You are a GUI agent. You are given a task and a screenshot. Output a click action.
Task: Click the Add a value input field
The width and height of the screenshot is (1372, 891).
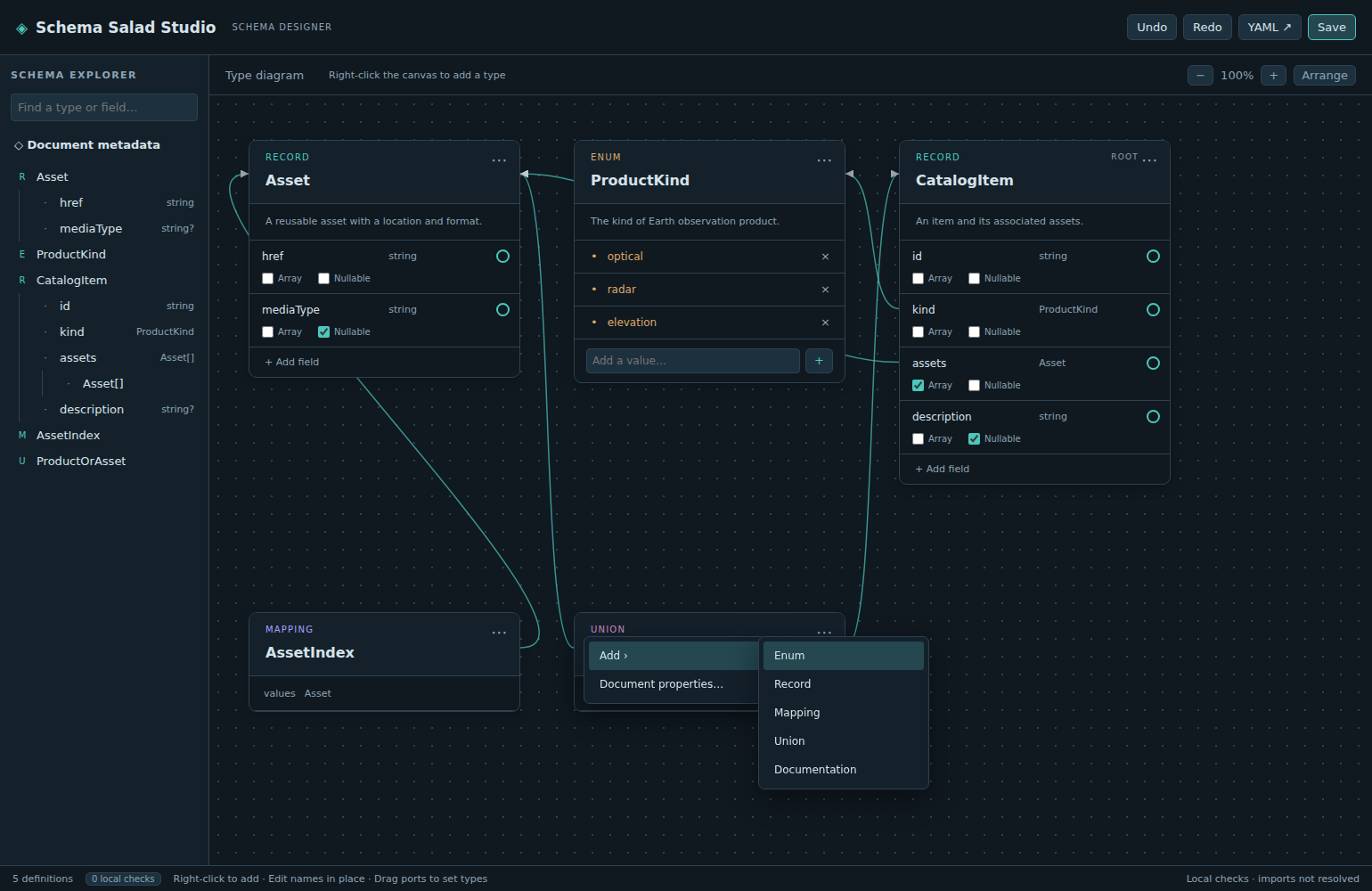pos(692,361)
